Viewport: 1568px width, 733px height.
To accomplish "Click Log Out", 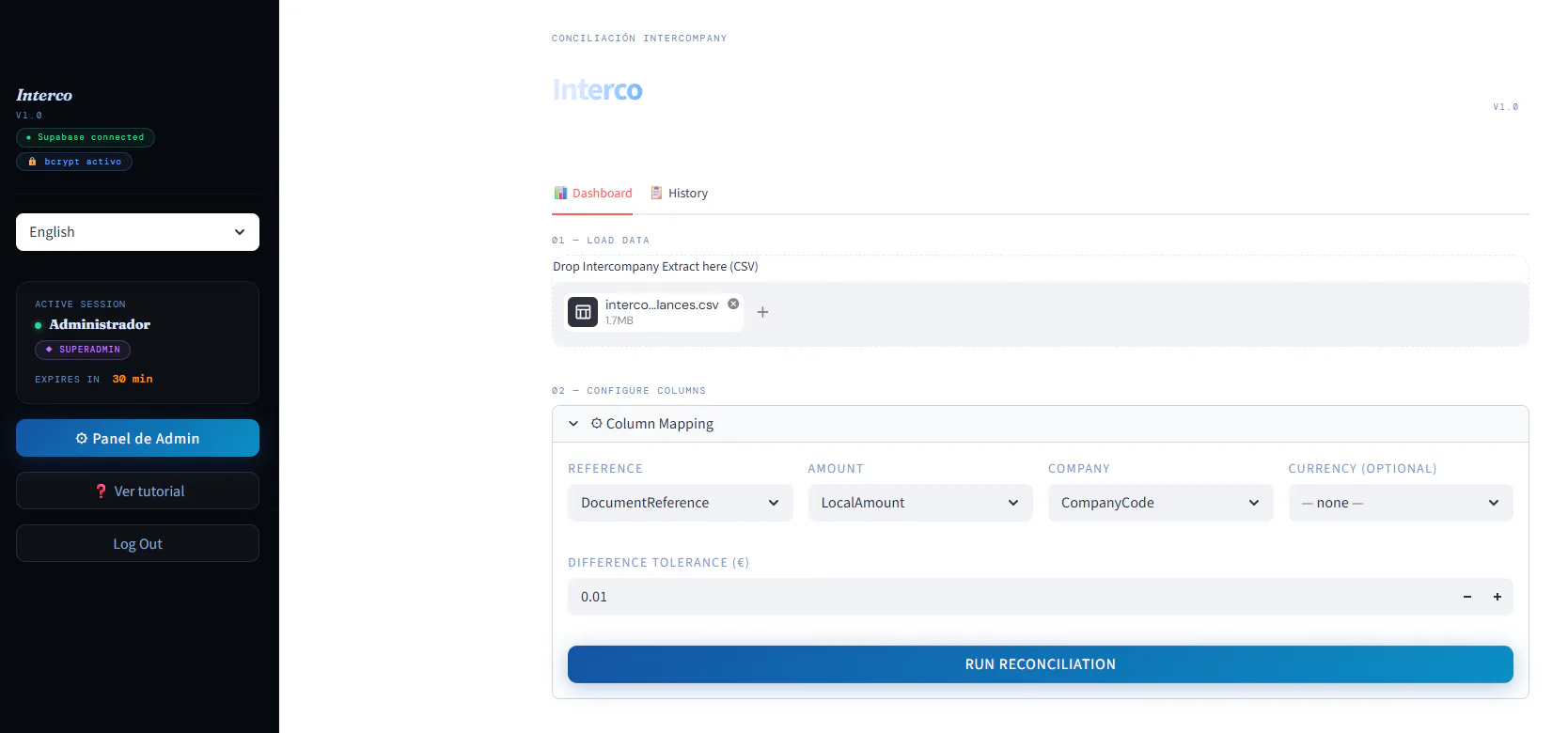I will [137, 543].
